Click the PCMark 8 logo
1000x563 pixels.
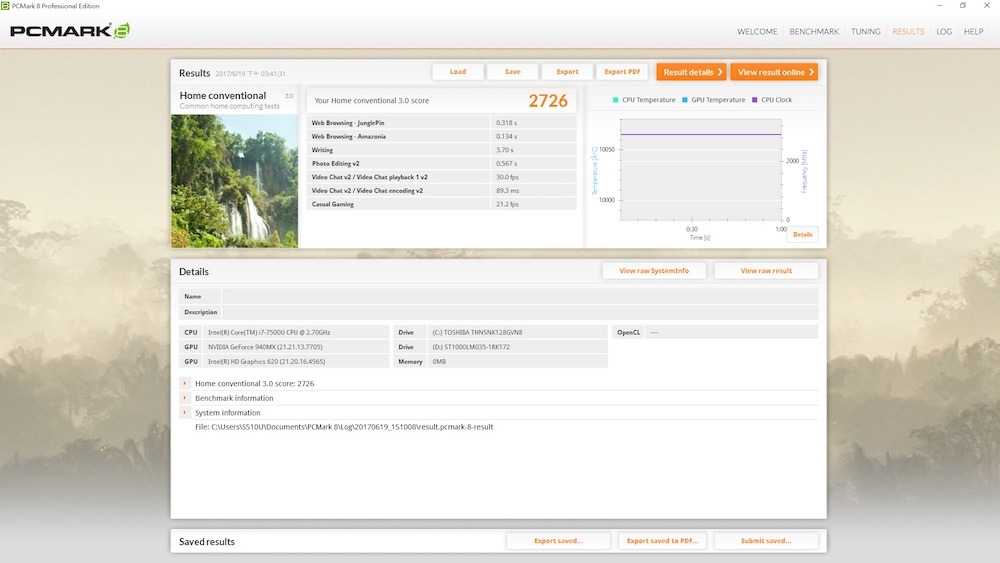coord(70,31)
